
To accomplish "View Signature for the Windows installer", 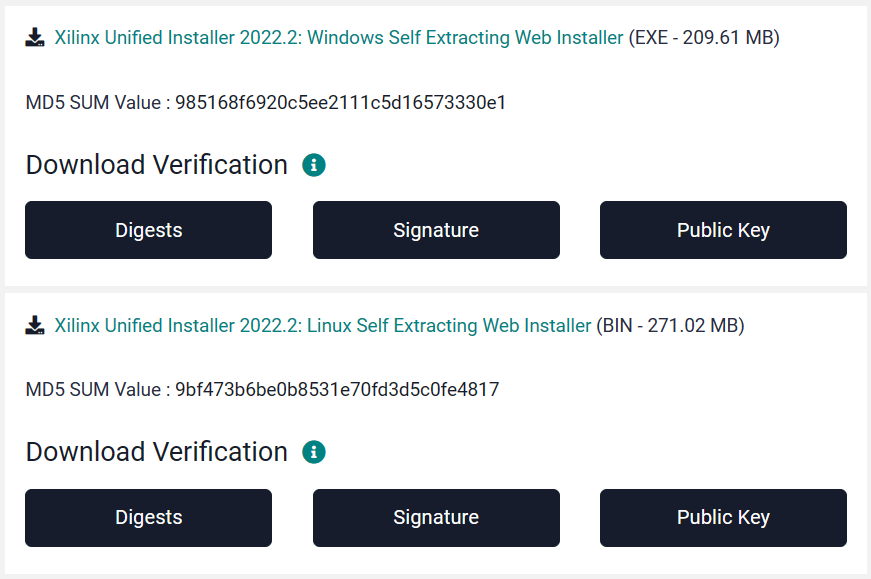I will click(436, 230).
